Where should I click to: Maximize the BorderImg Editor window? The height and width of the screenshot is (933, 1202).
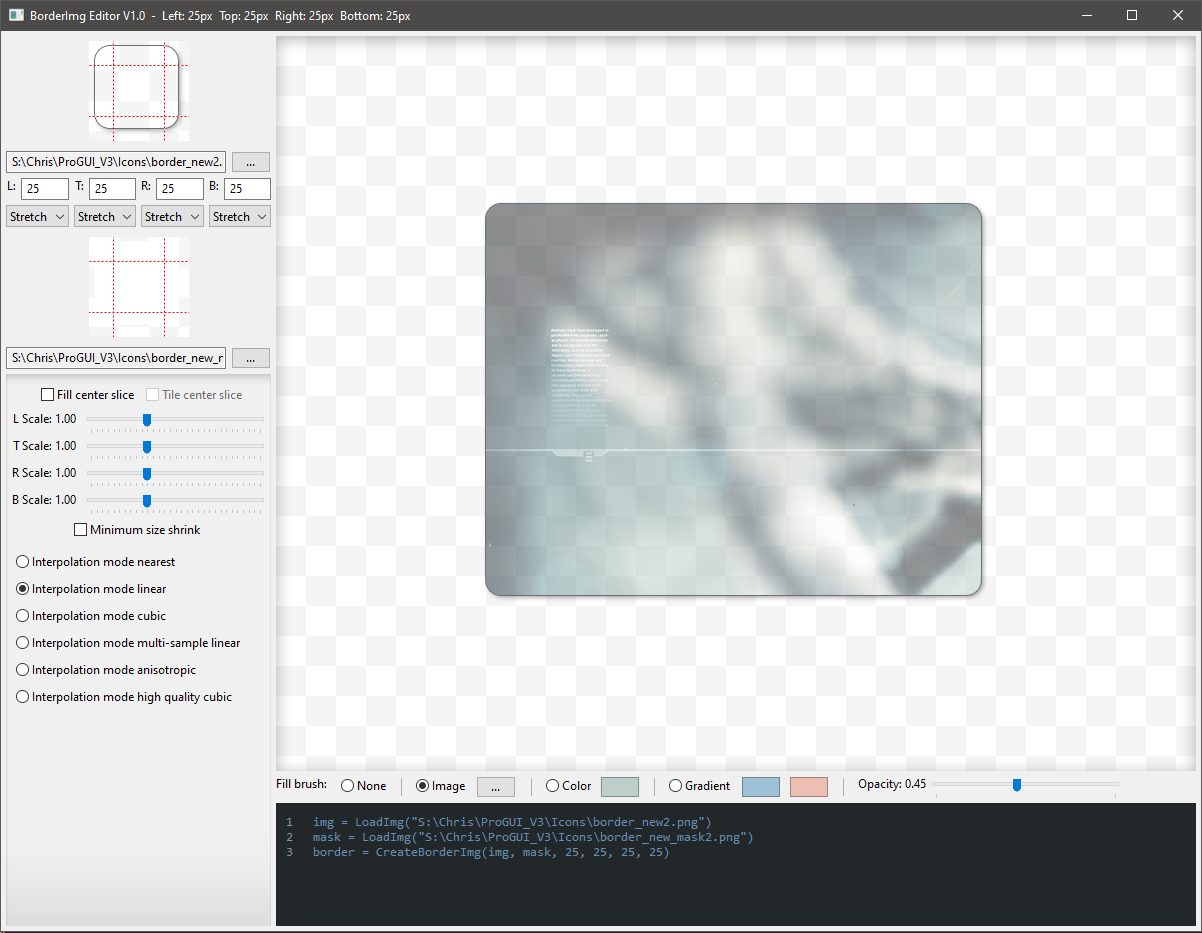1132,15
